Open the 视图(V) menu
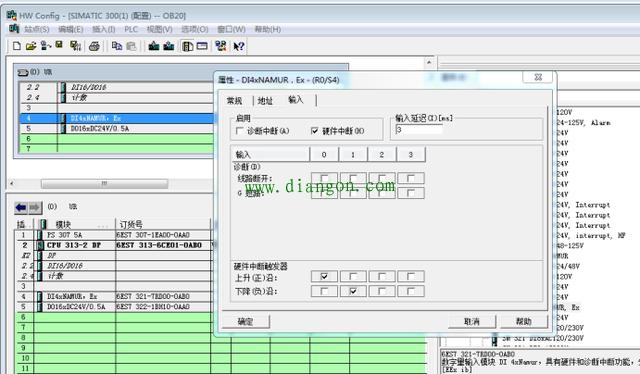640x374 pixels. [x=160, y=29]
